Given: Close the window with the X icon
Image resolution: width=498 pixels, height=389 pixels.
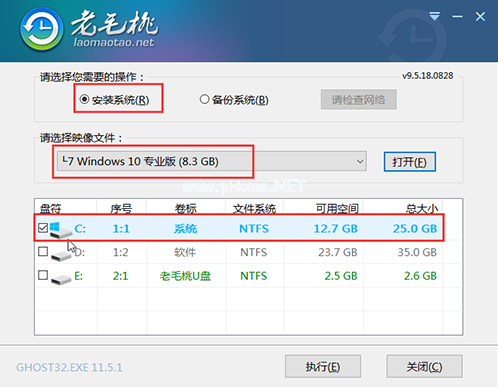Looking at the screenshot, I should (x=480, y=16).
